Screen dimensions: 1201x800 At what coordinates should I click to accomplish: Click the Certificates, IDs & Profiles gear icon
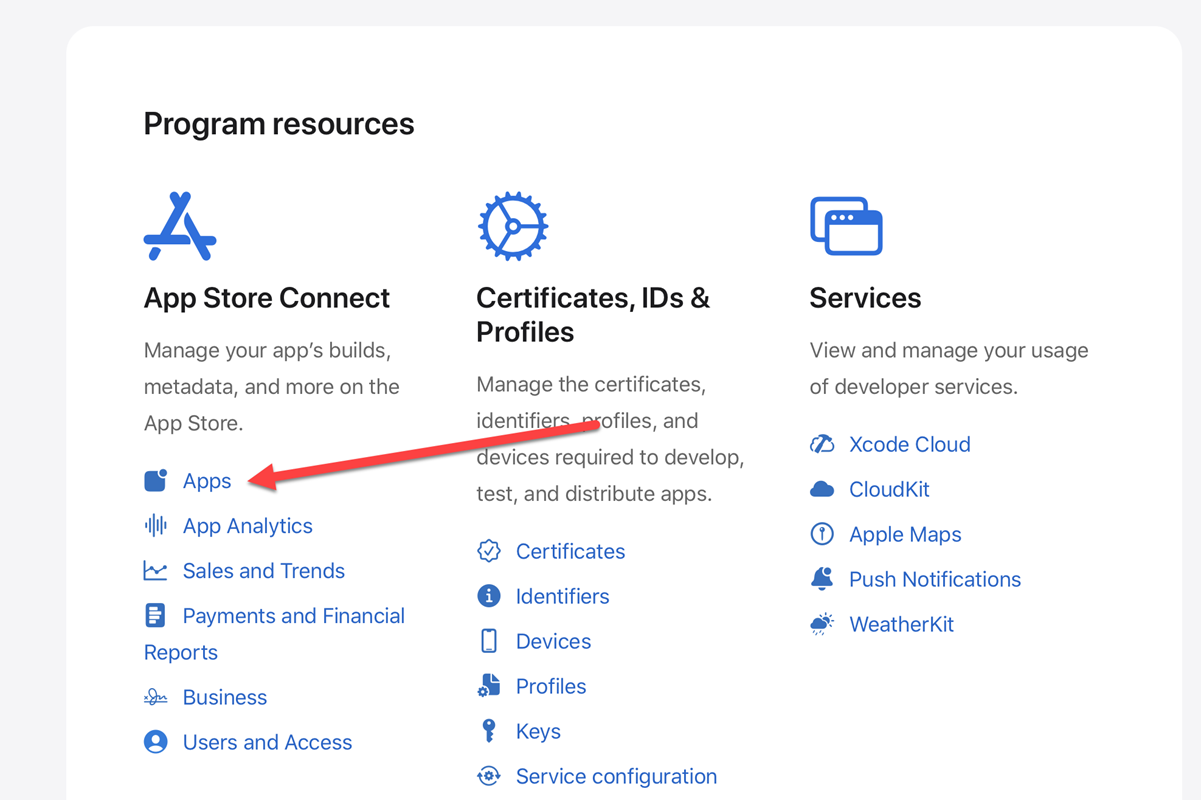513,227
